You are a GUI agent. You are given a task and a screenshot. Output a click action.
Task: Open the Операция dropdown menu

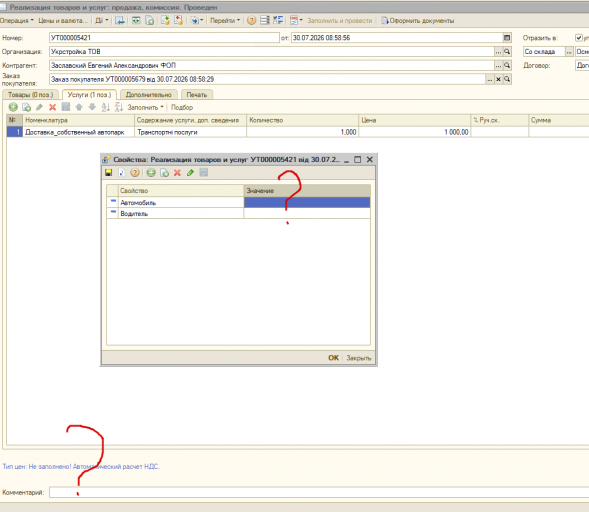(17, 21)
